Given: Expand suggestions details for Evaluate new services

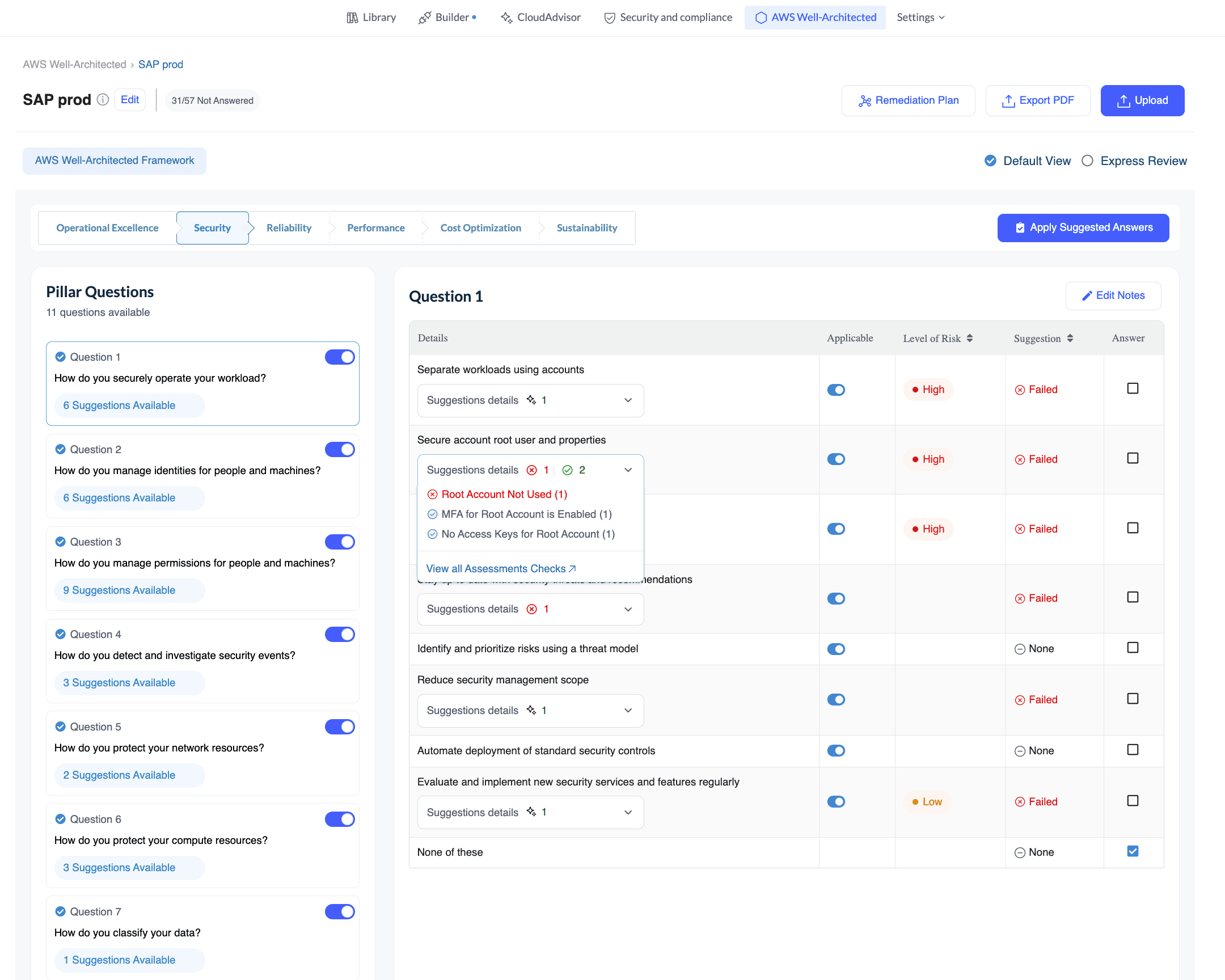Looking at the screenshot, I should pos(531,812).
